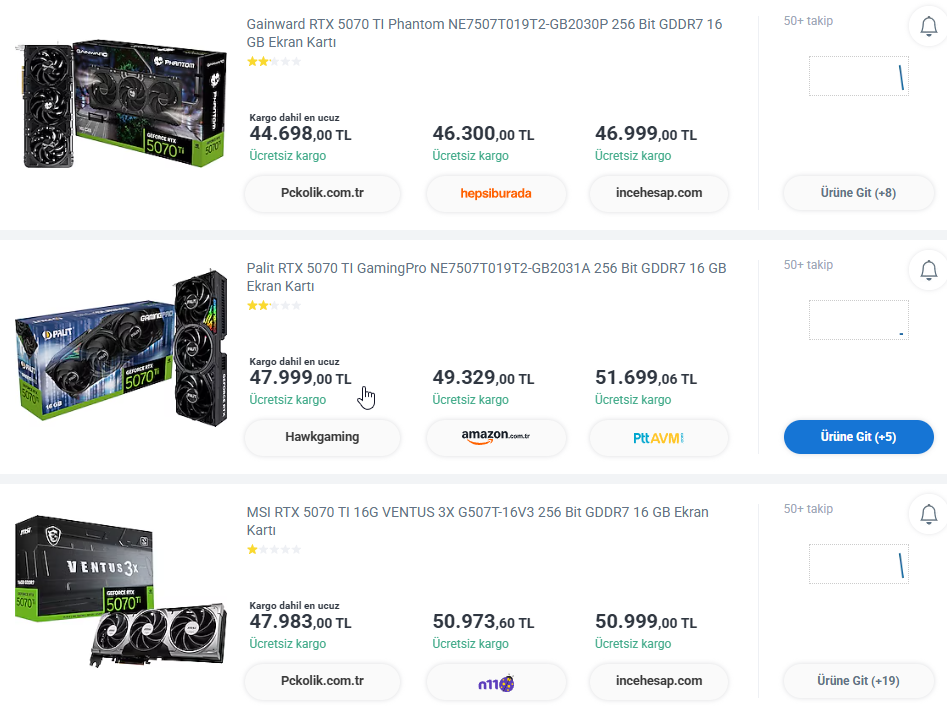Click the Palit GamingPro product box image
Viewport: 947px width, 706px height.
[121, 348]
